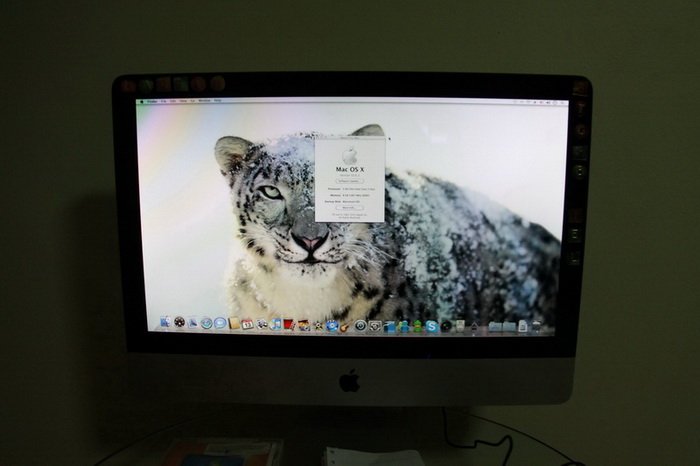Open Address Book in the Dock

click(x=234, y=324)
